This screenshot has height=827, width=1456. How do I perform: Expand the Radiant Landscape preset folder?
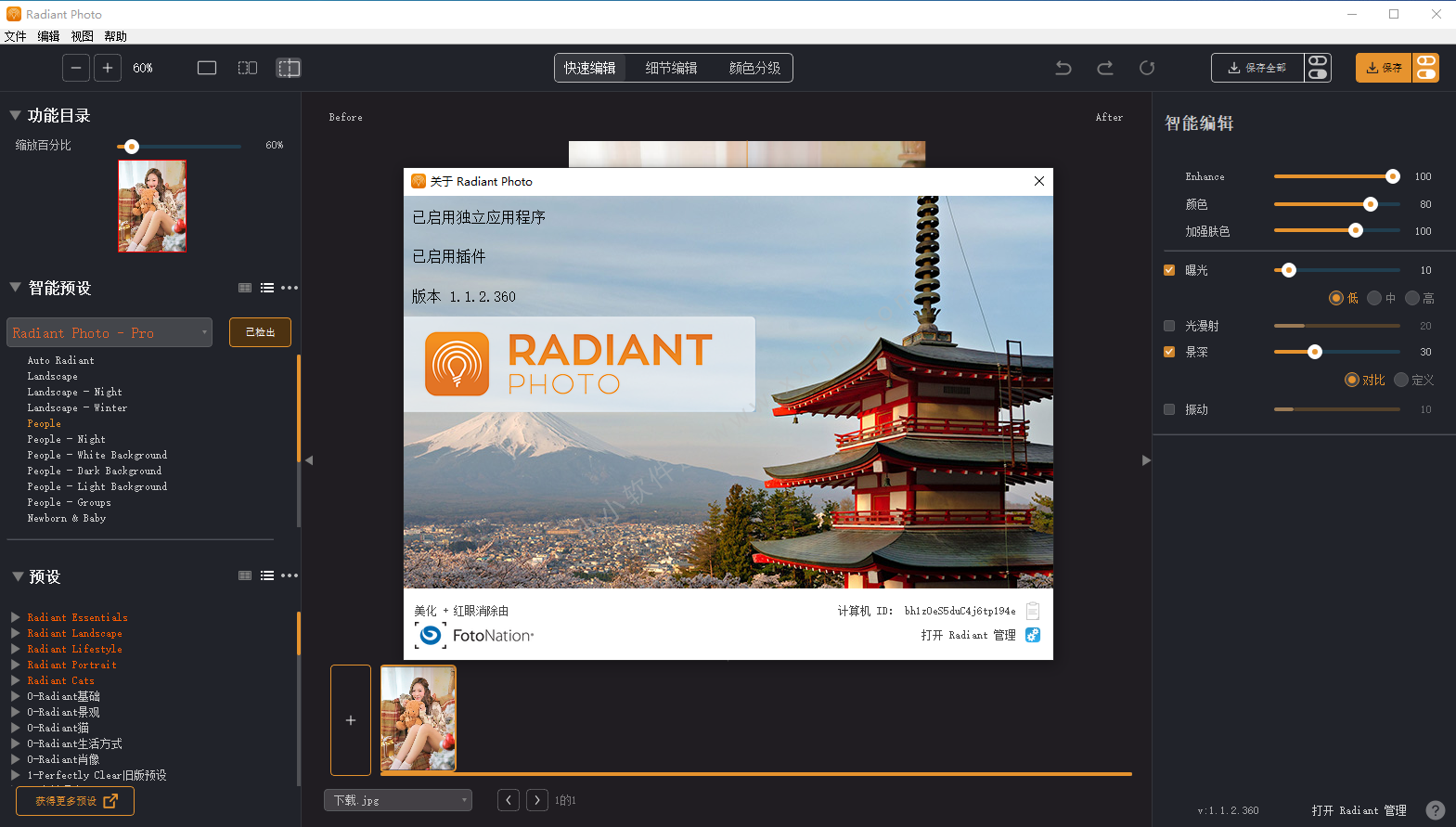point(16,633)
